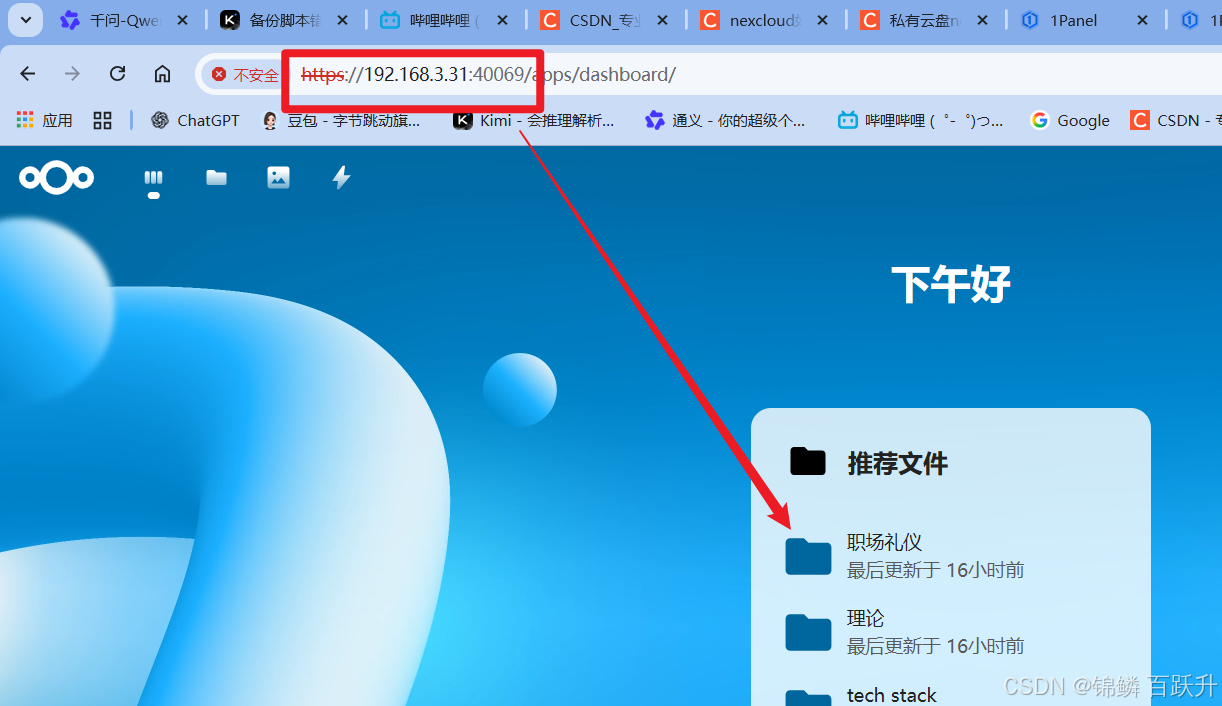
Task: Open the Files app icon
Action: (216, 178)
